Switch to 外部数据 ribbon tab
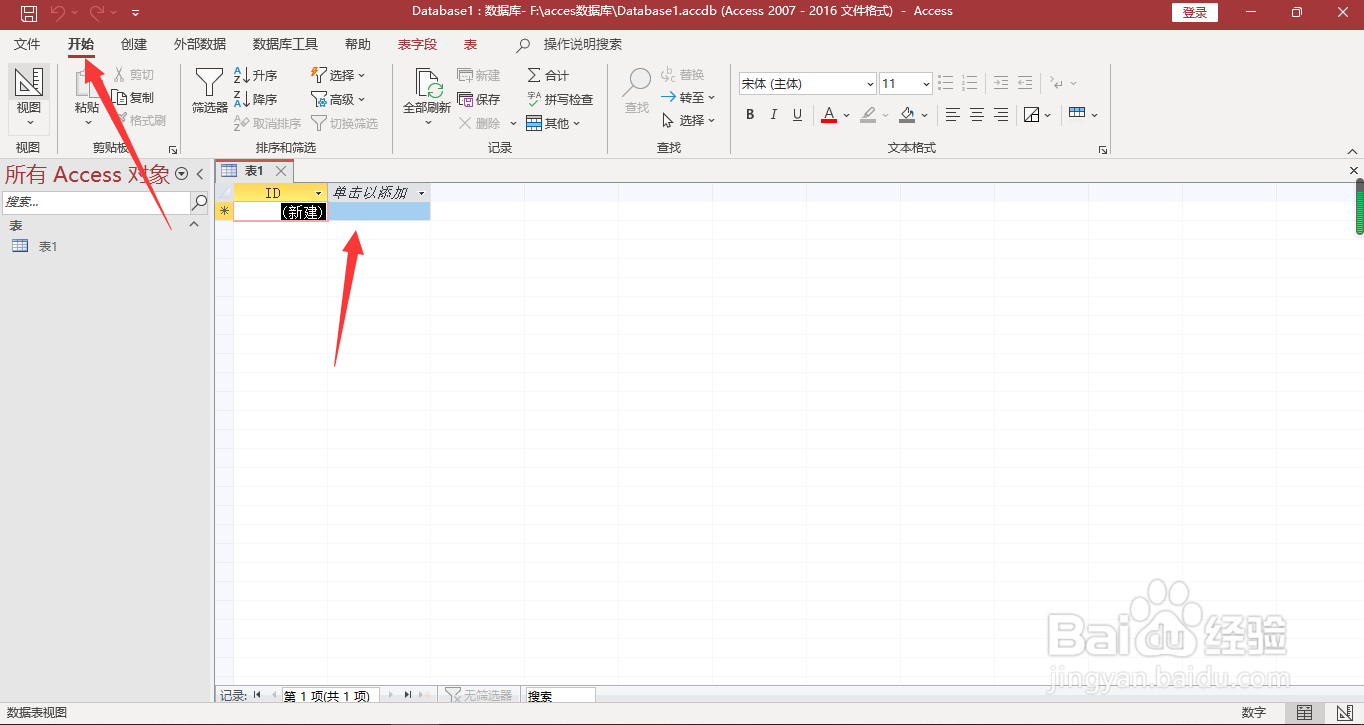The height and width of the screenshot is (725, 1364). tap(200, 44)
